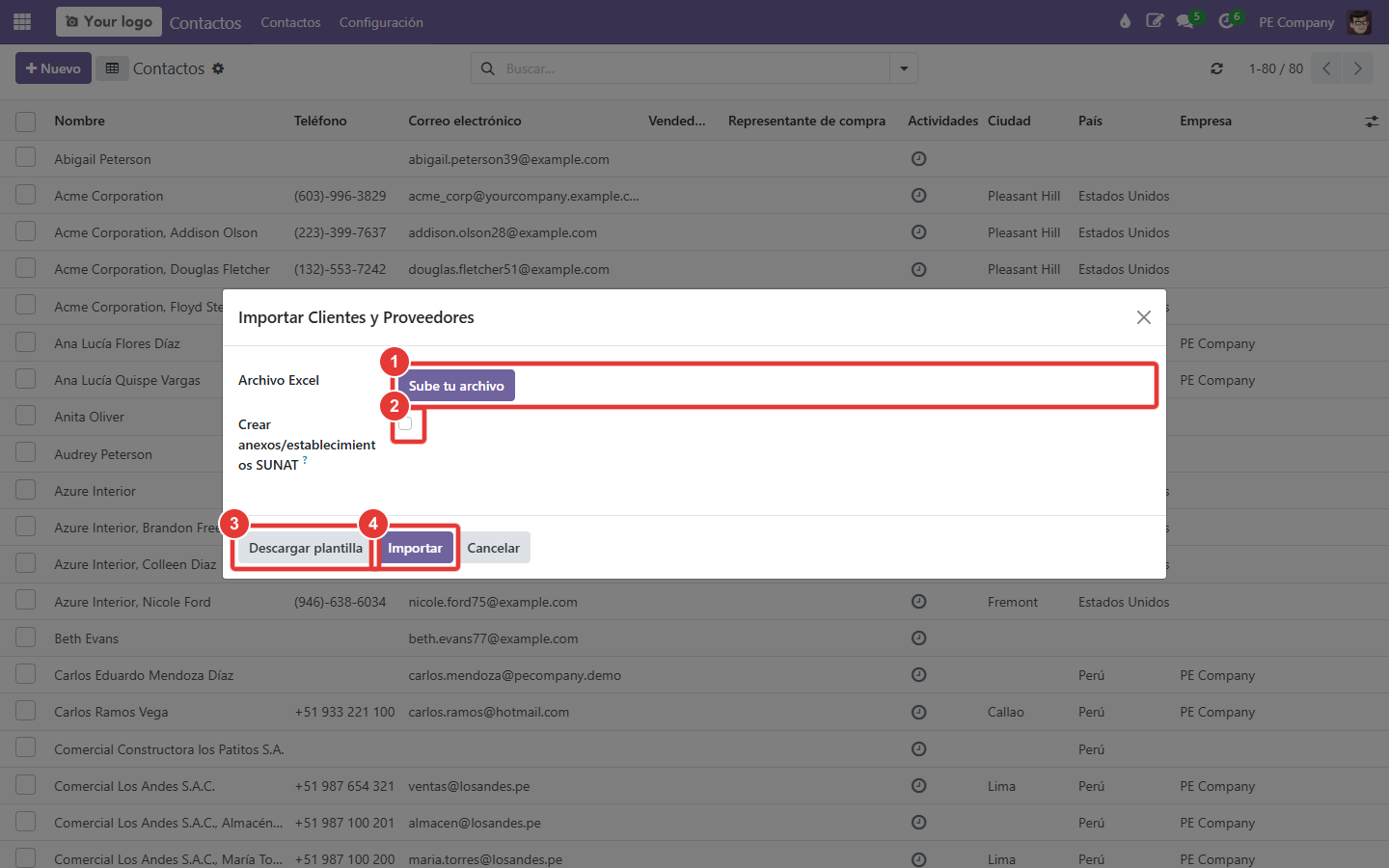Click activity clock for Azure Interior, Nicole Ford

point(919,602)
